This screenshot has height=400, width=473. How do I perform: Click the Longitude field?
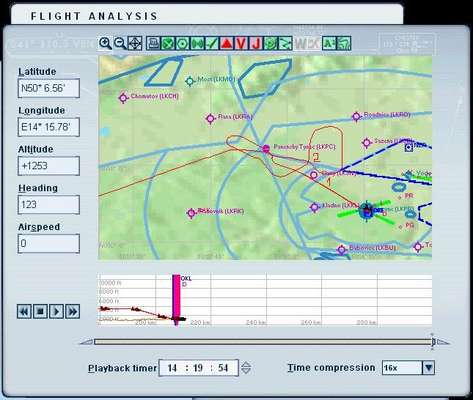tap(49, 127)
